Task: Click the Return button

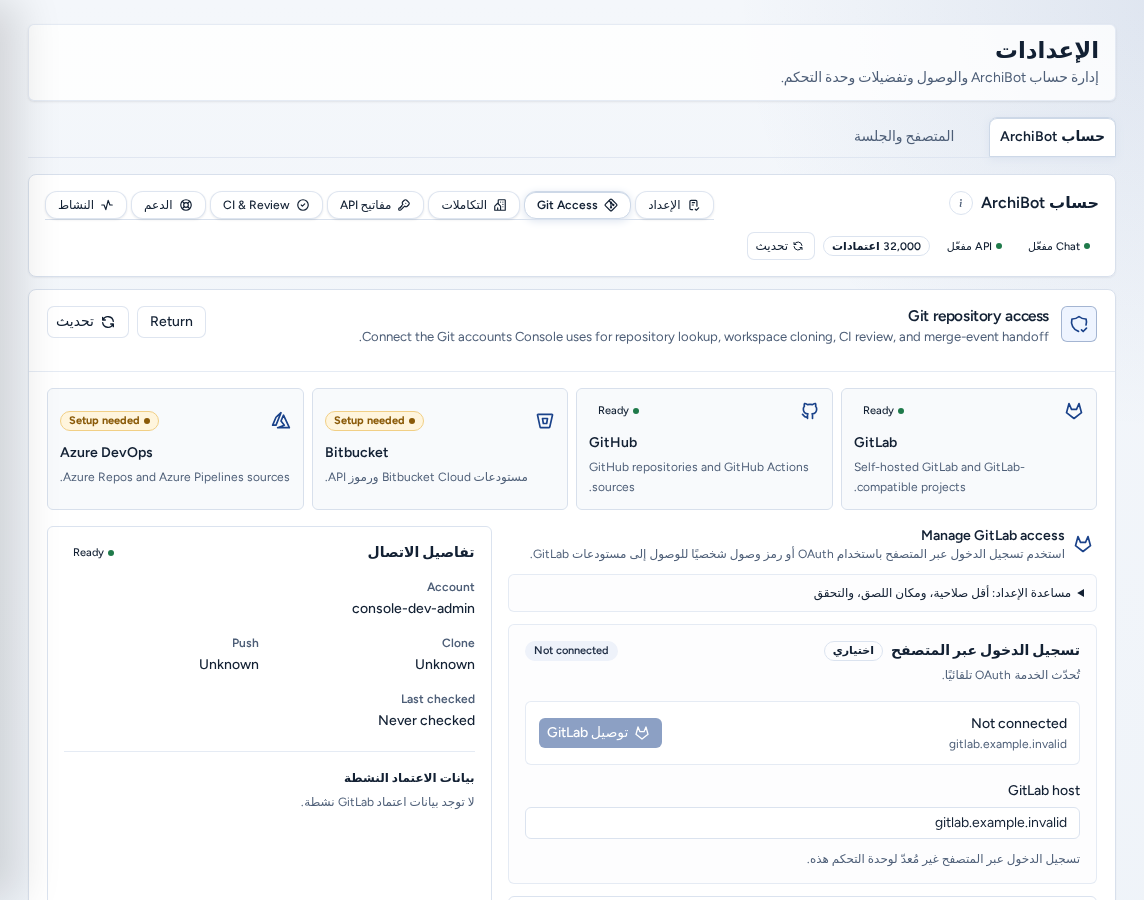Action: pos(171,322)
